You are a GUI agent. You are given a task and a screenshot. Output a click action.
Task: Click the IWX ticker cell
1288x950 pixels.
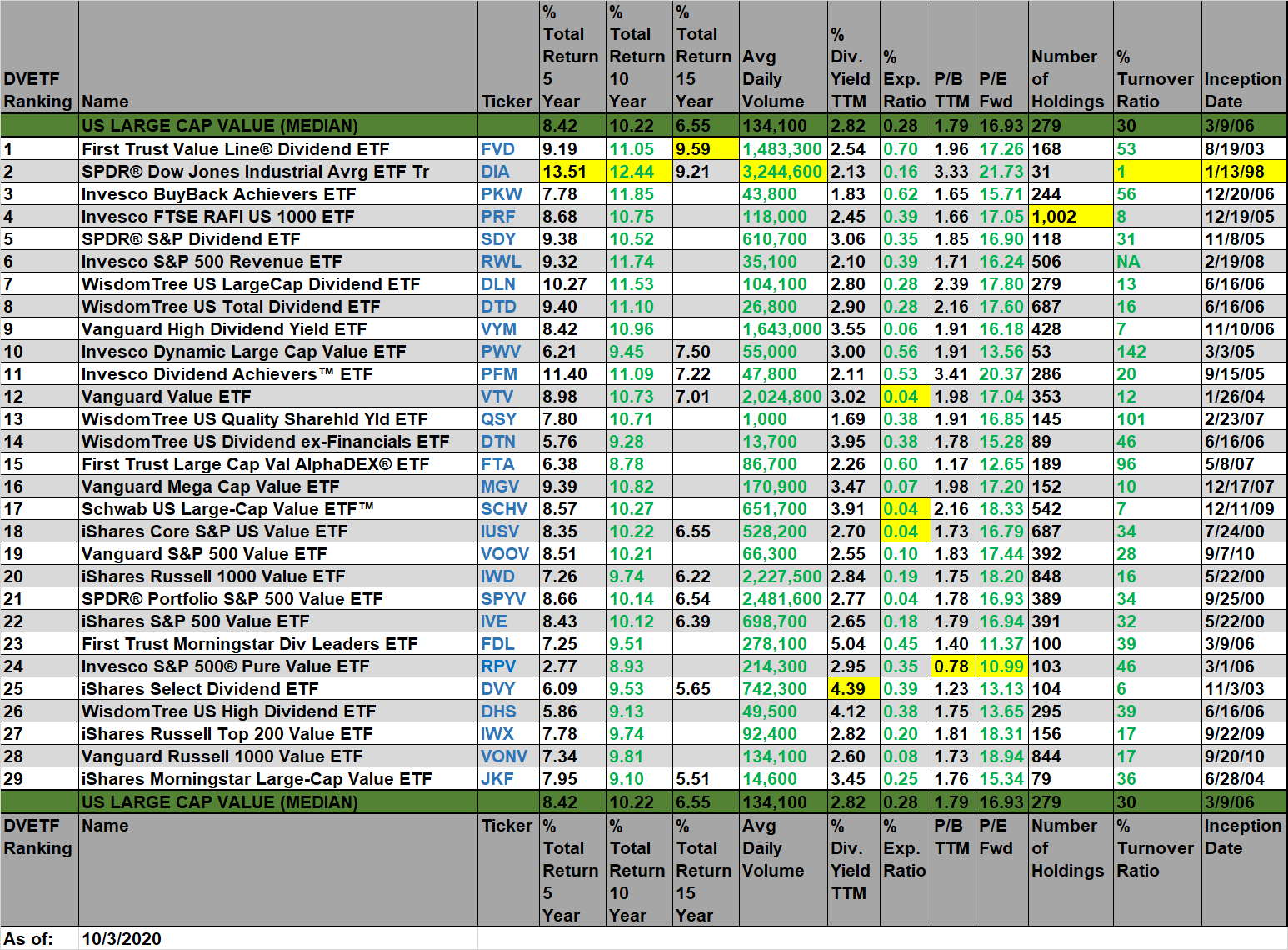(508, 734)
